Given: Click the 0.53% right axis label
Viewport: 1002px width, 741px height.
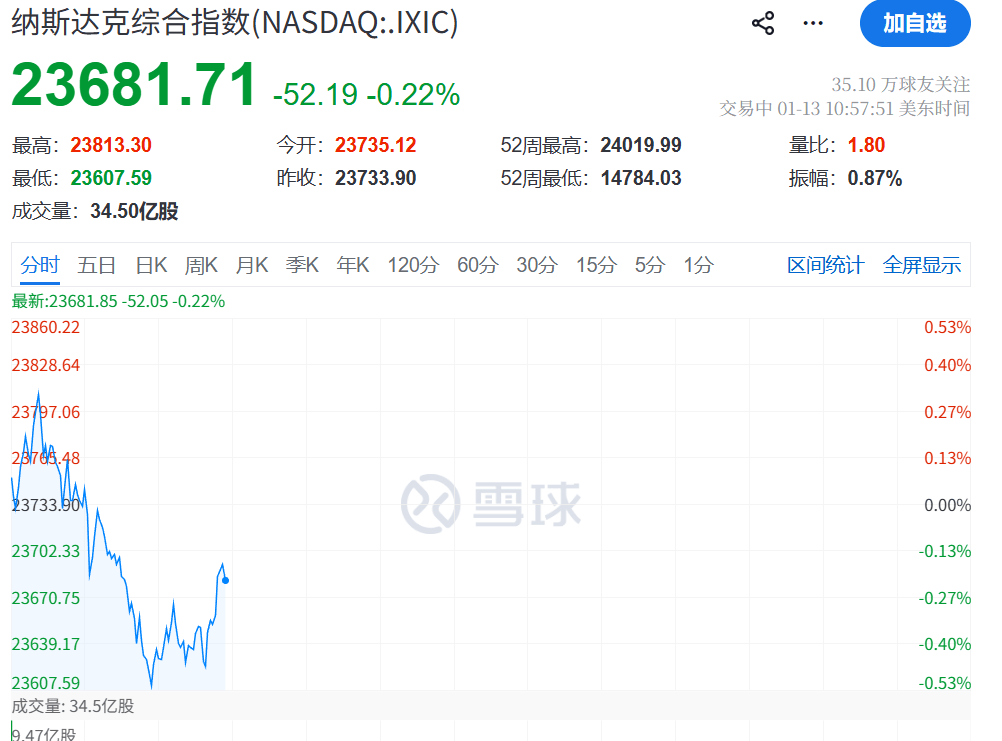Looking at the screenshot, I should 947,327.
